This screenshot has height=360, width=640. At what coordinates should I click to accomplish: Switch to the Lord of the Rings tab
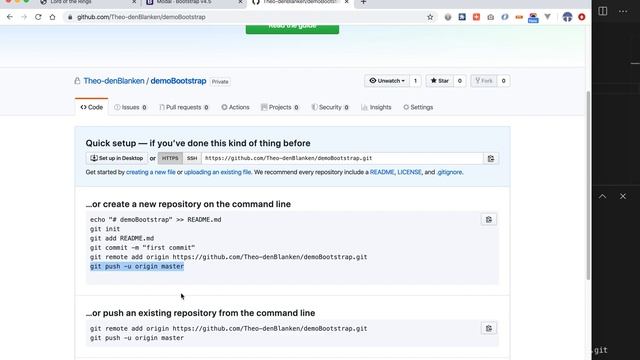click(x=88, y=2)
